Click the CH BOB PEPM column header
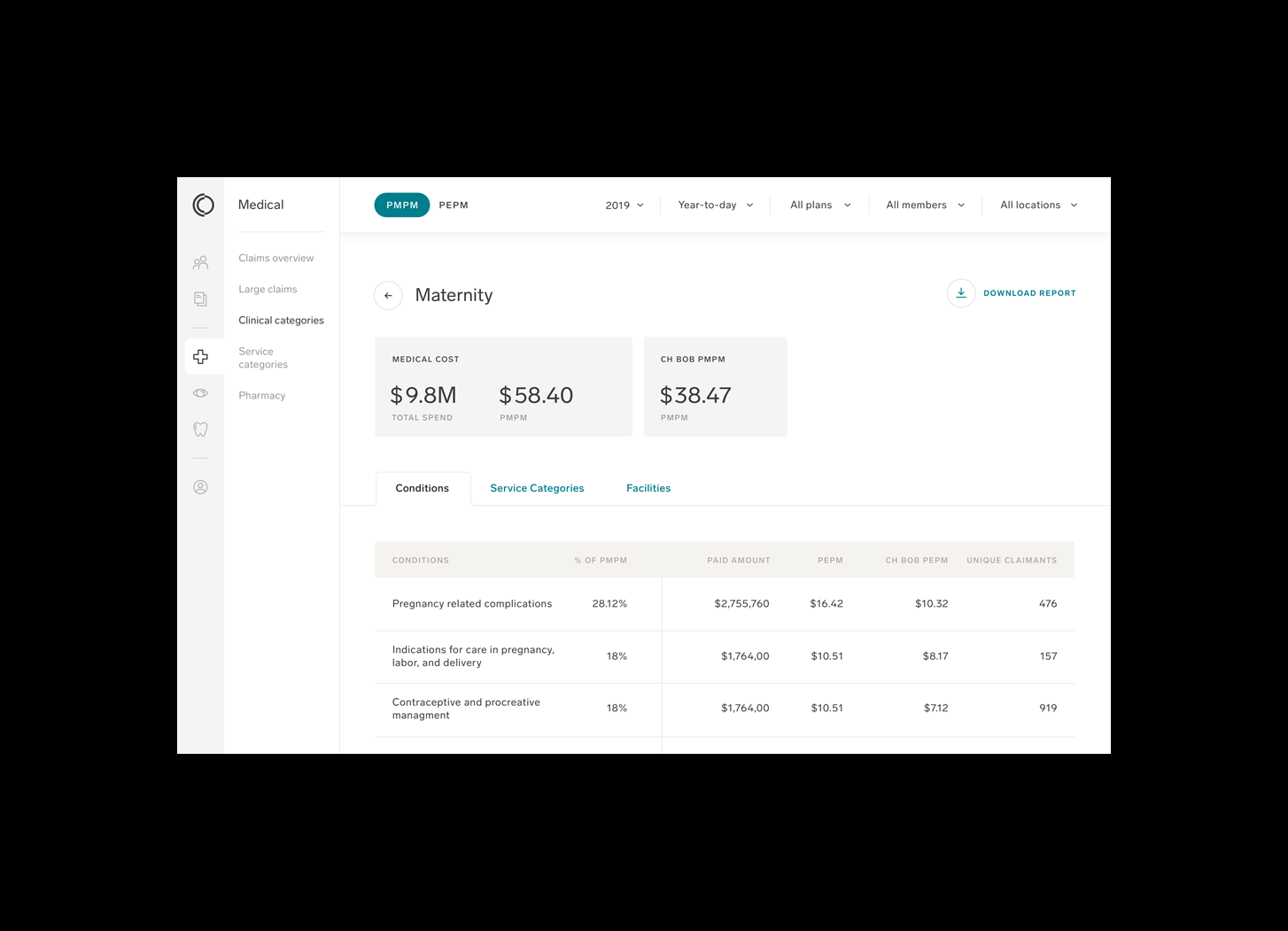The height and width of the screenshot is (931, 1288). tap(917, 561)
